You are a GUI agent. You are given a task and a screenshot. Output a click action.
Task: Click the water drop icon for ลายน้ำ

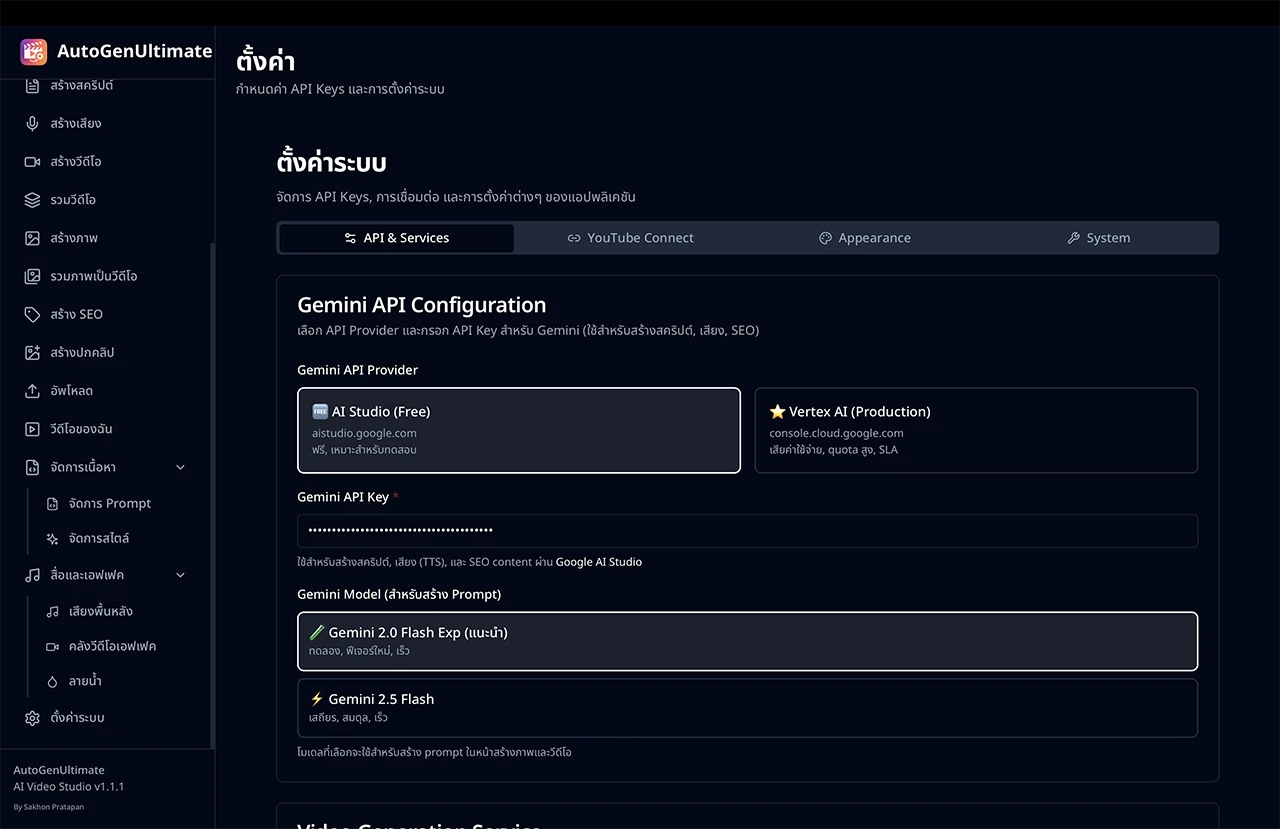point(52,681)
